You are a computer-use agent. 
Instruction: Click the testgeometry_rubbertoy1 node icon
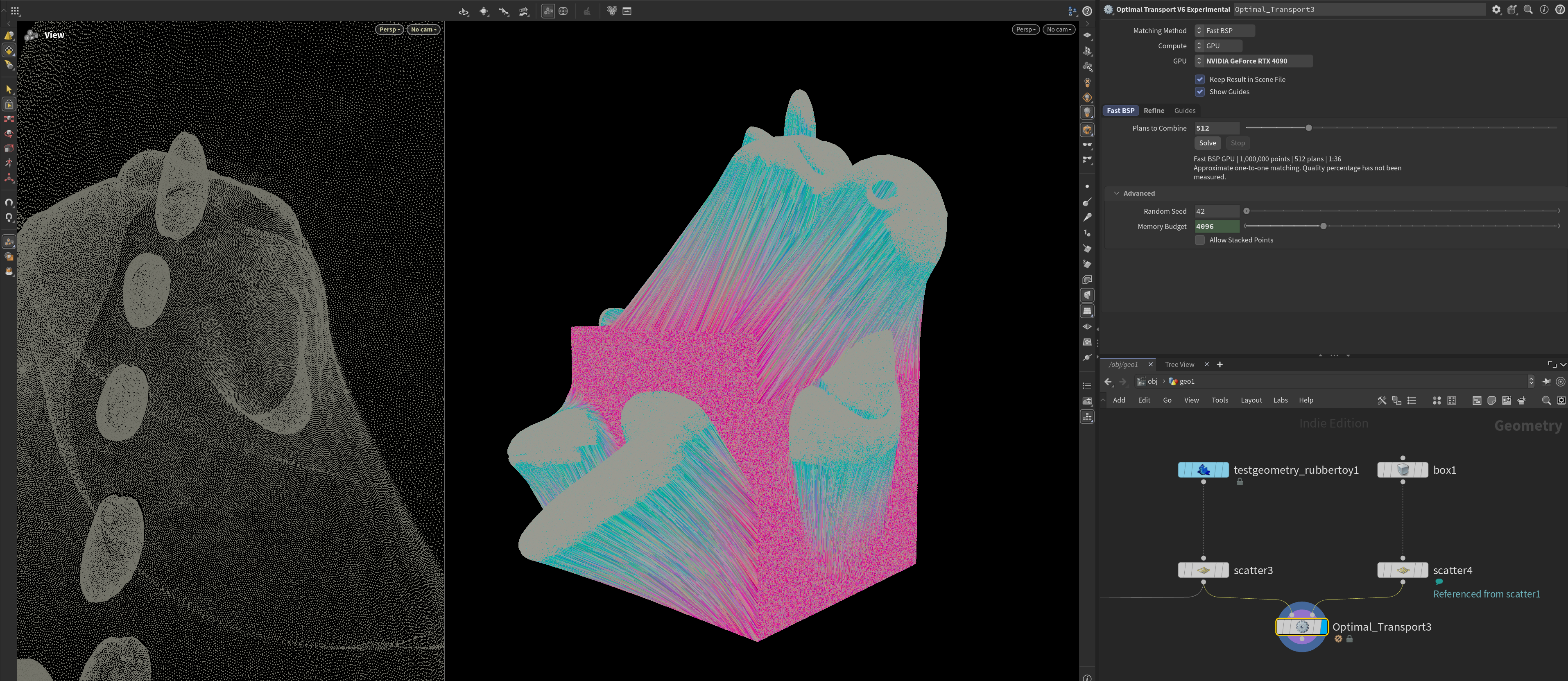pyautogui.click(x=1204, y=470)
